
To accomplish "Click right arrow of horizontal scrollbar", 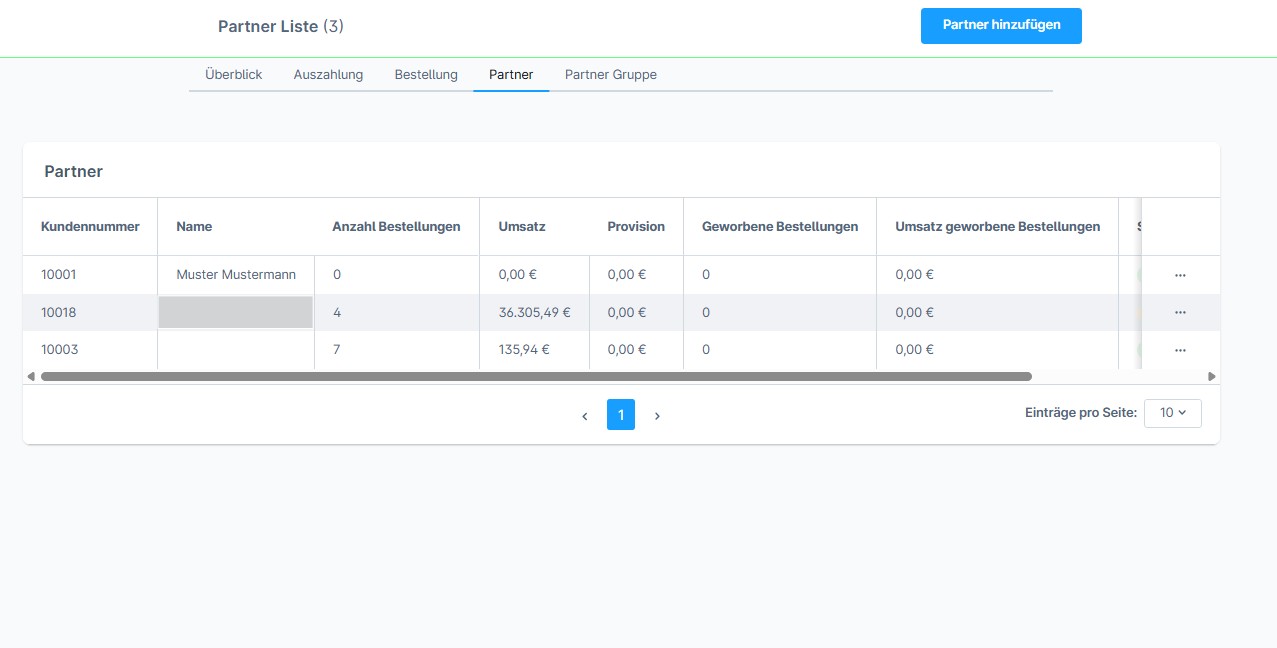I will [1212, 377].
